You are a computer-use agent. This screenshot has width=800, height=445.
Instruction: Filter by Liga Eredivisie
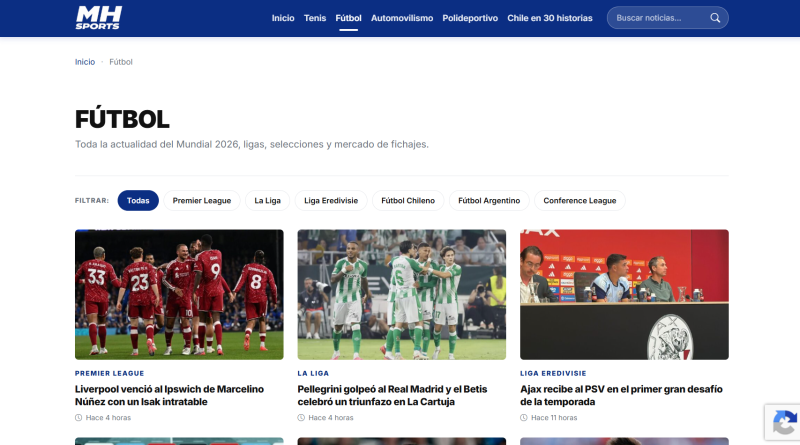331,201
